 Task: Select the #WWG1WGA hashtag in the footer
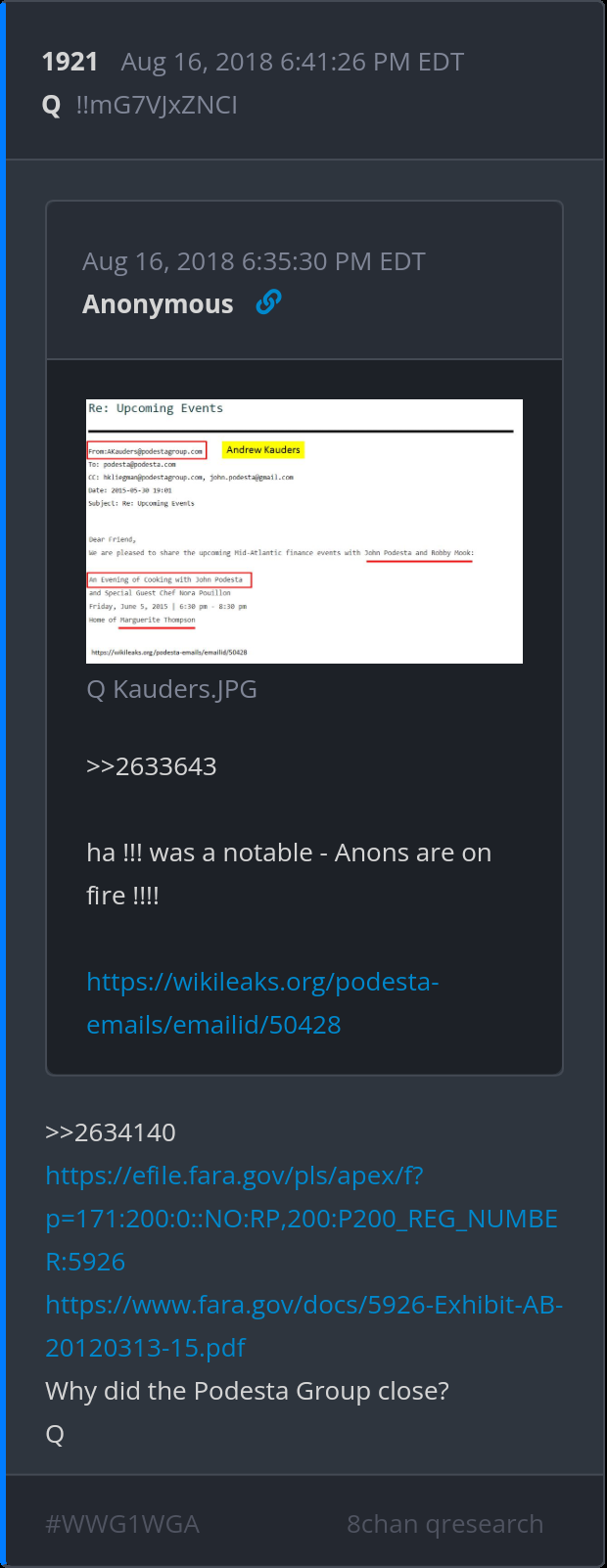click(x=122, y=1523)
